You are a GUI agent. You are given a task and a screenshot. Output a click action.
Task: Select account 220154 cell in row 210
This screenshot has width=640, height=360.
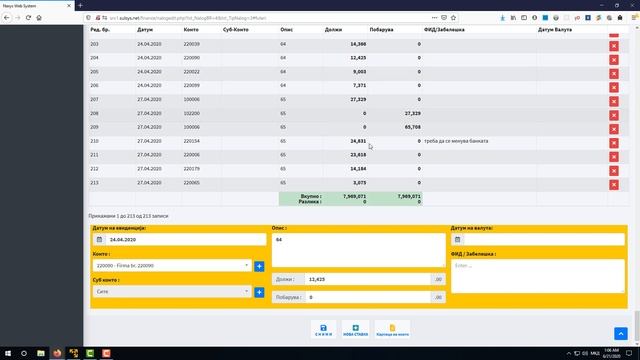tap(191, 141)
